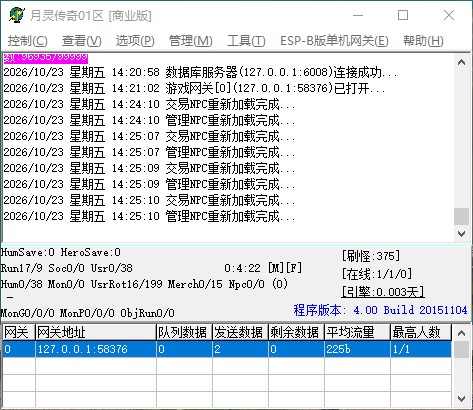This screenshot has height=410, width=473.
Task: Click the log panel scroll up arrow
Action: 462,62
